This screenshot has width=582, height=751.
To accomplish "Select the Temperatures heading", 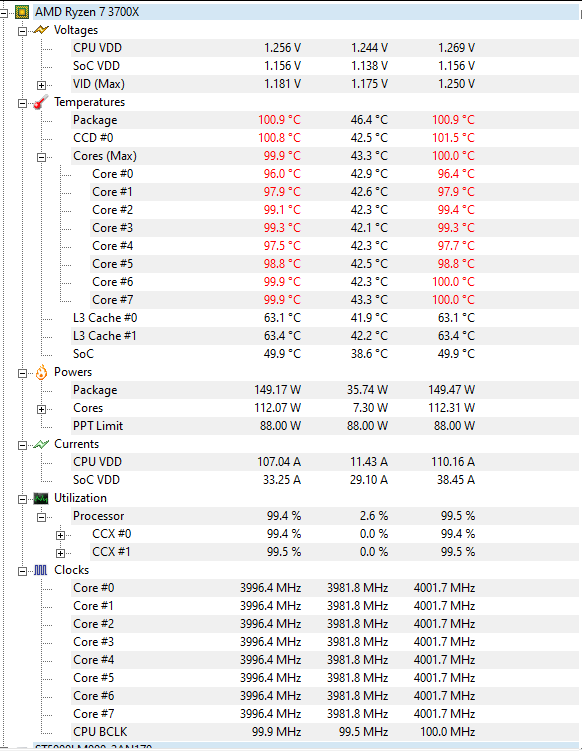I will pos(89,102).
